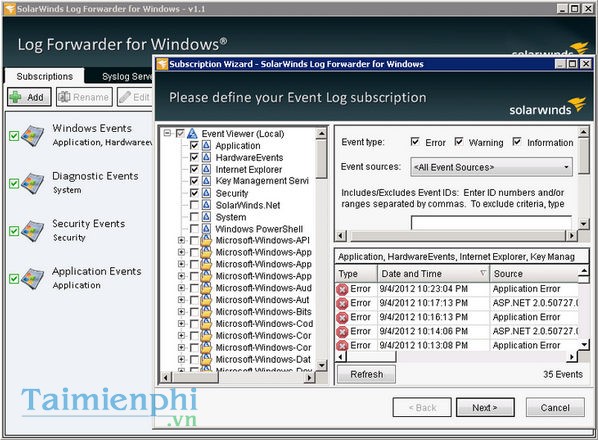The width and height of the screenshot is (598, 440).
Task: Uncheck the HardwareEvents log checkbox
Action: coord(194,157)
